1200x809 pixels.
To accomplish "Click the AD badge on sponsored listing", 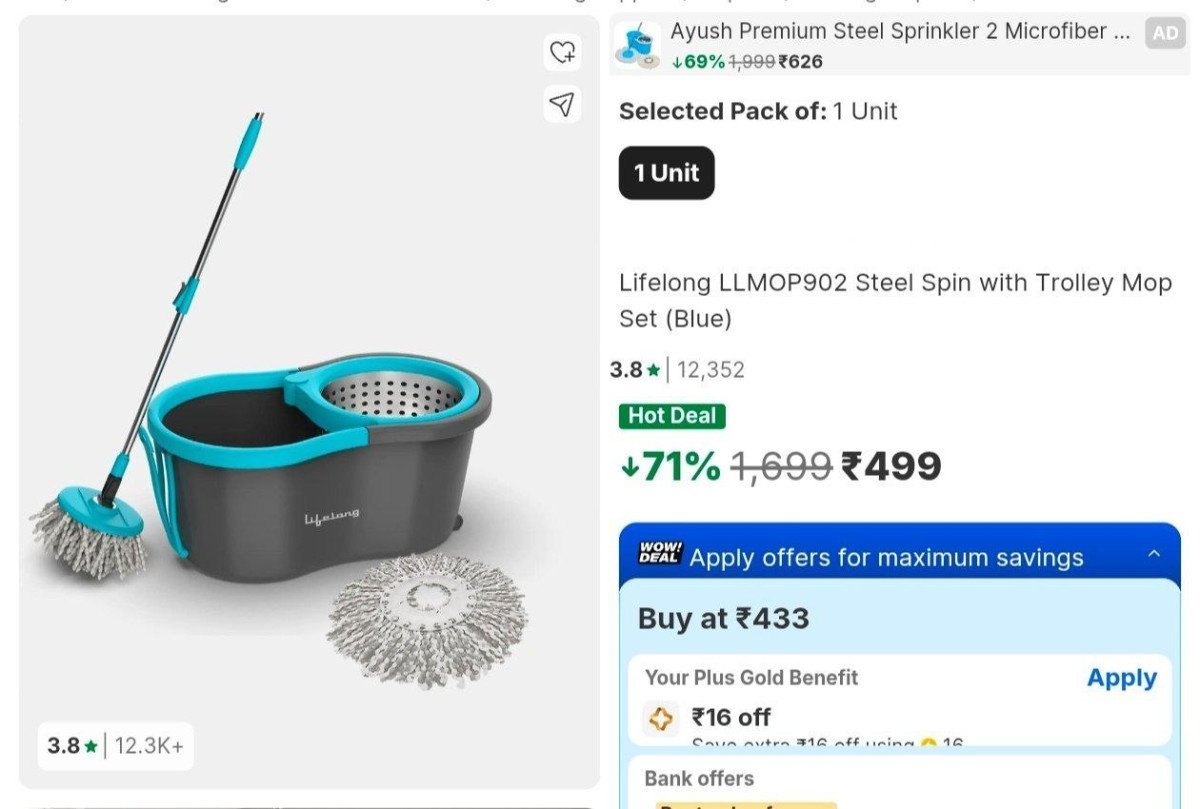I will 1165,33.
